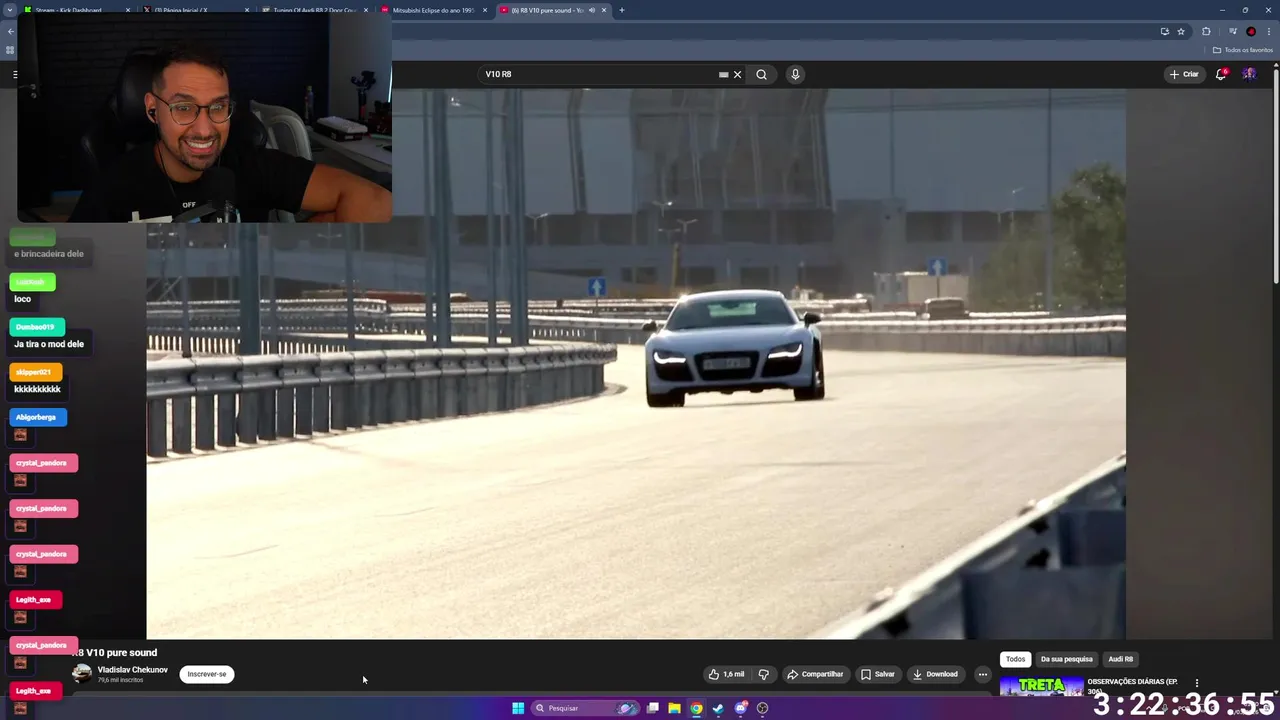Close the 'R8 V10 pure sound' tab
Image resolution: width=1280 pixels, height=720 pixels.
point(604,10)
